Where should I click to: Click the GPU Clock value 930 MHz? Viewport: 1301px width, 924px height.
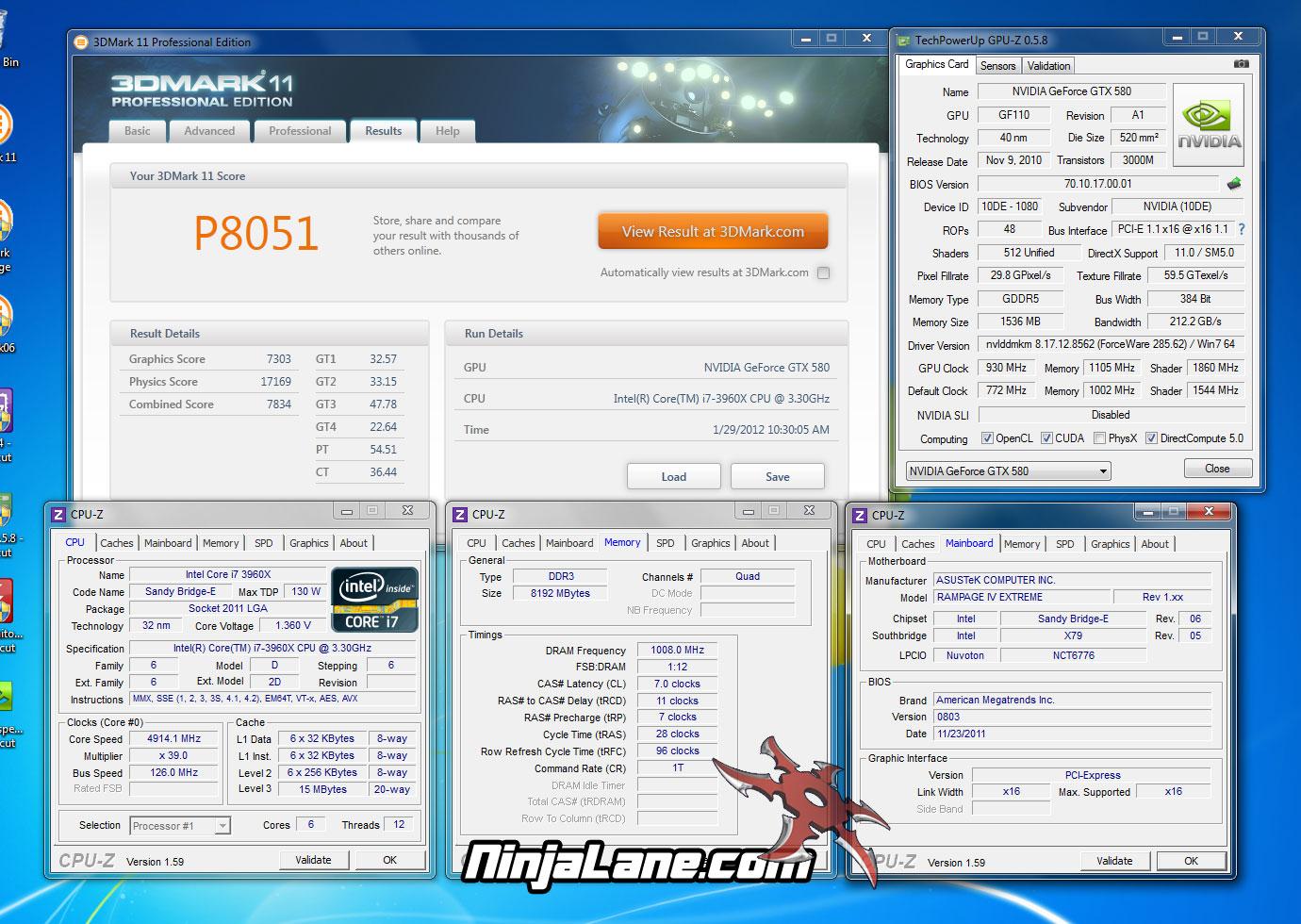1007,368
